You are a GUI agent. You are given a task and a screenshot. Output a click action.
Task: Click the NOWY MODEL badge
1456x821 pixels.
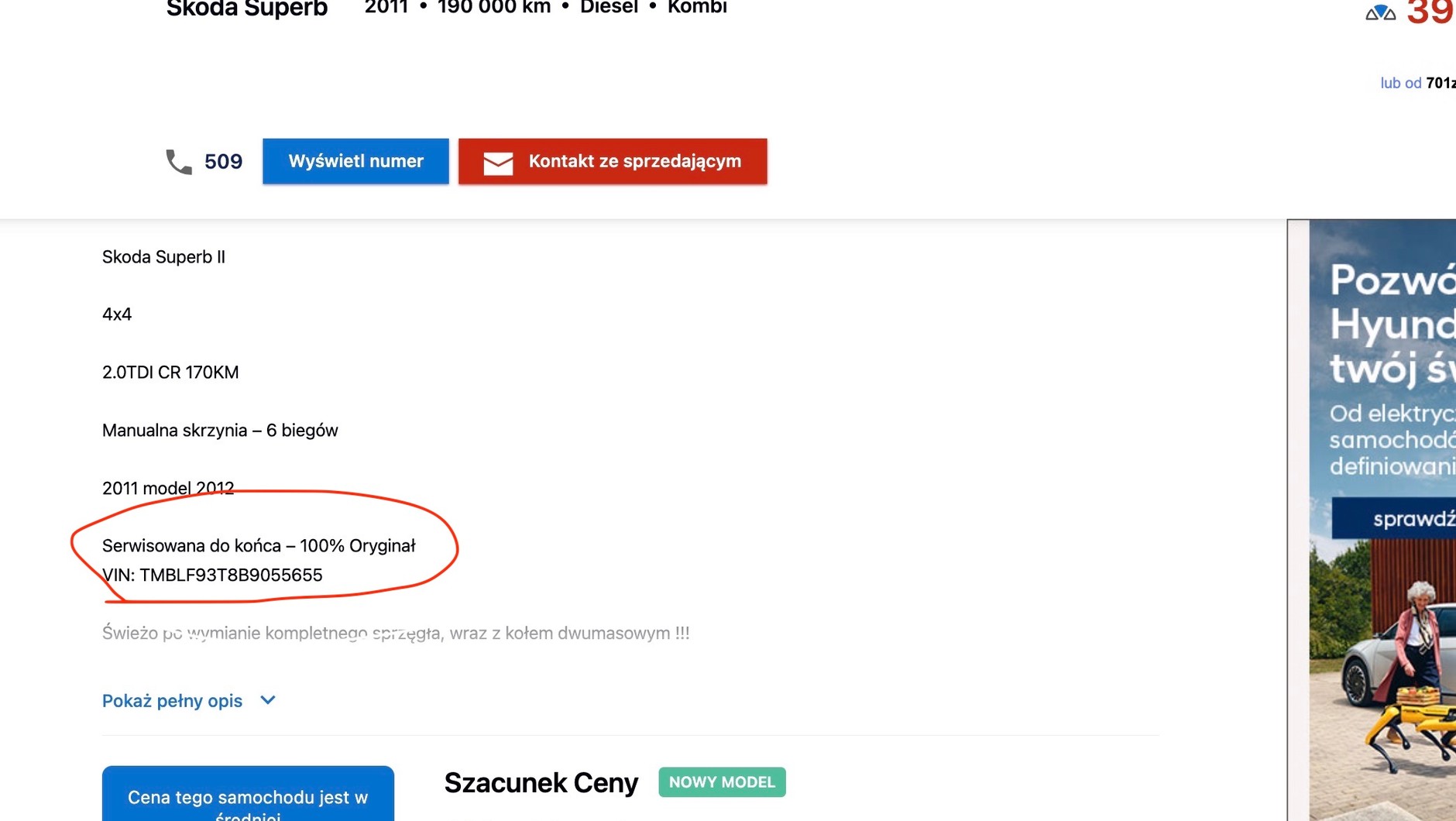tap(722, 782)
